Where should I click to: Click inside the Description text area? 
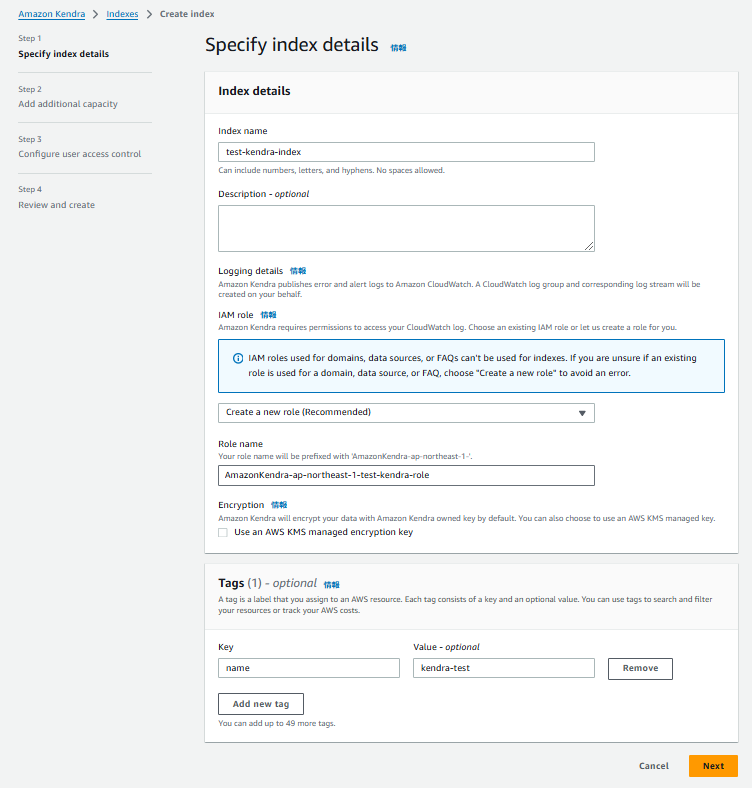(406, 228)
